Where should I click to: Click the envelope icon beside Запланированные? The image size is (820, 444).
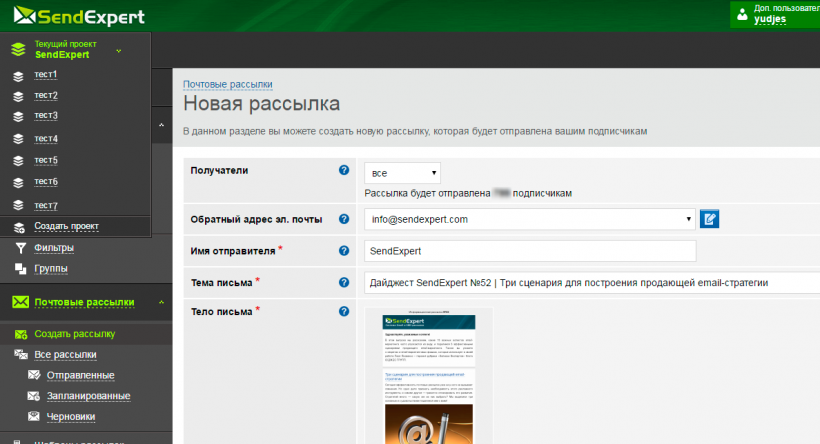[34, 396]
